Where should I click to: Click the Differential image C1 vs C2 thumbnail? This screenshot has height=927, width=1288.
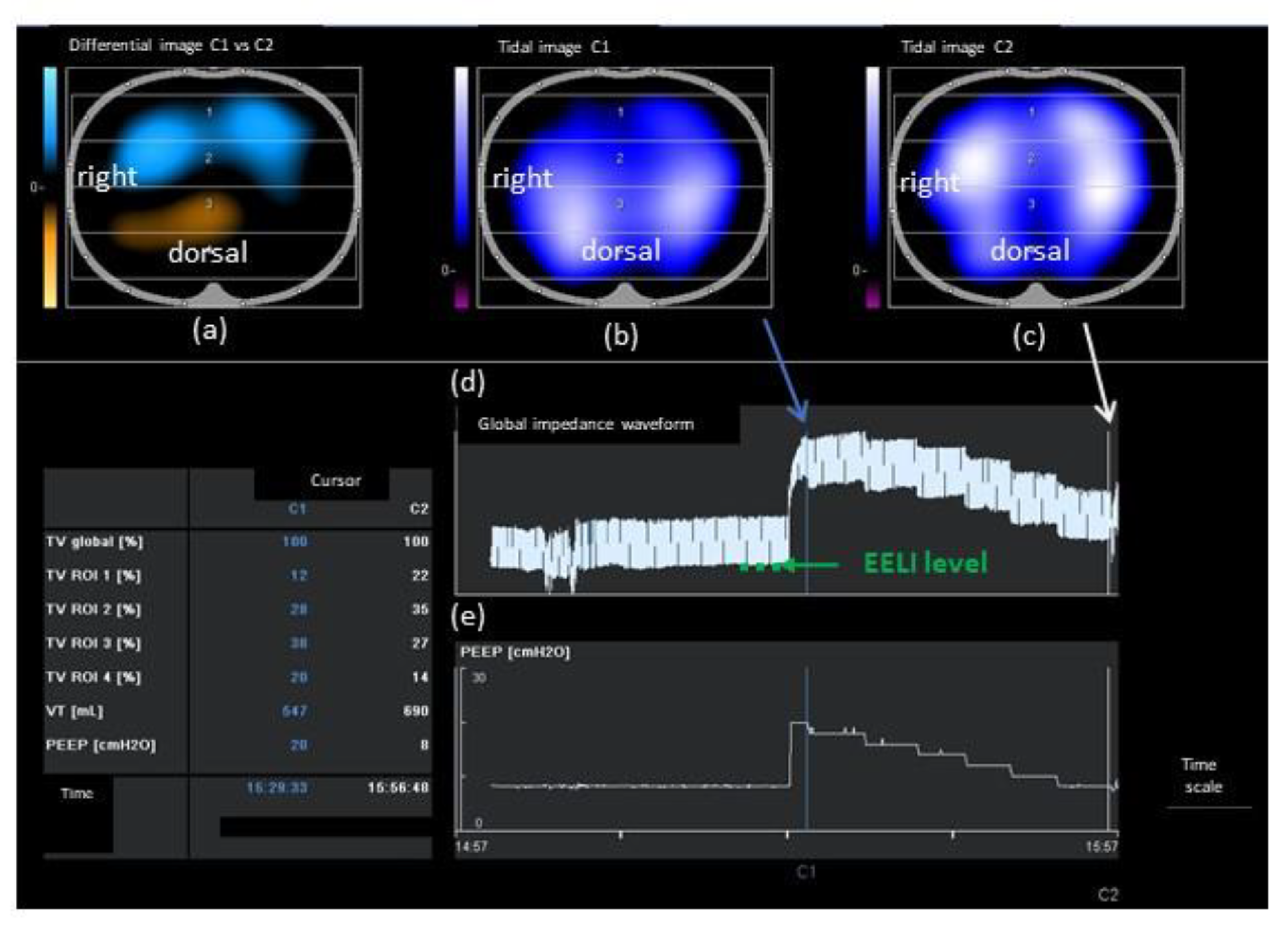point(214,187)
